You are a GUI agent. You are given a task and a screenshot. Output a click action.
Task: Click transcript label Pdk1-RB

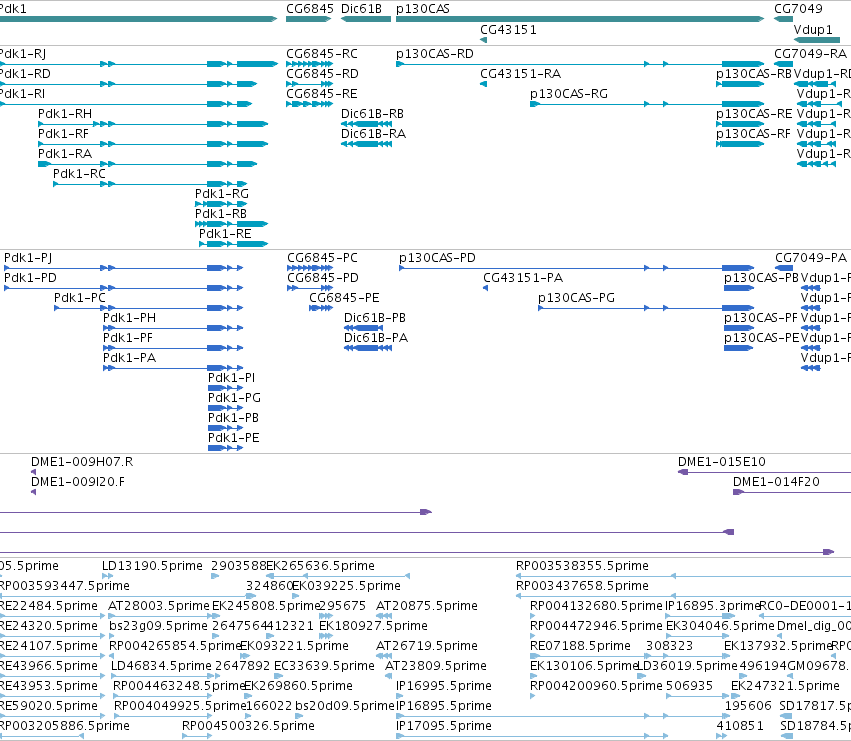coord(221,214)
